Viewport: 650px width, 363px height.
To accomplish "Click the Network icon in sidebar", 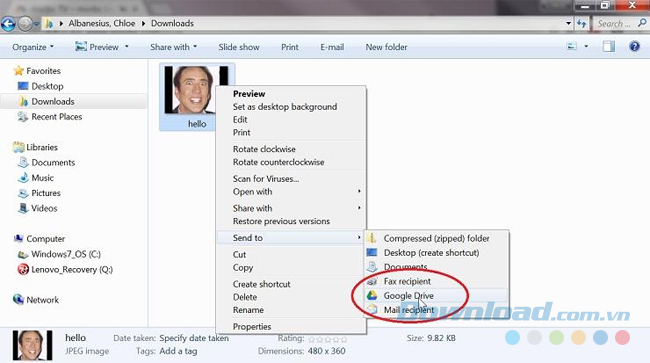I will [x=18, y=299].
